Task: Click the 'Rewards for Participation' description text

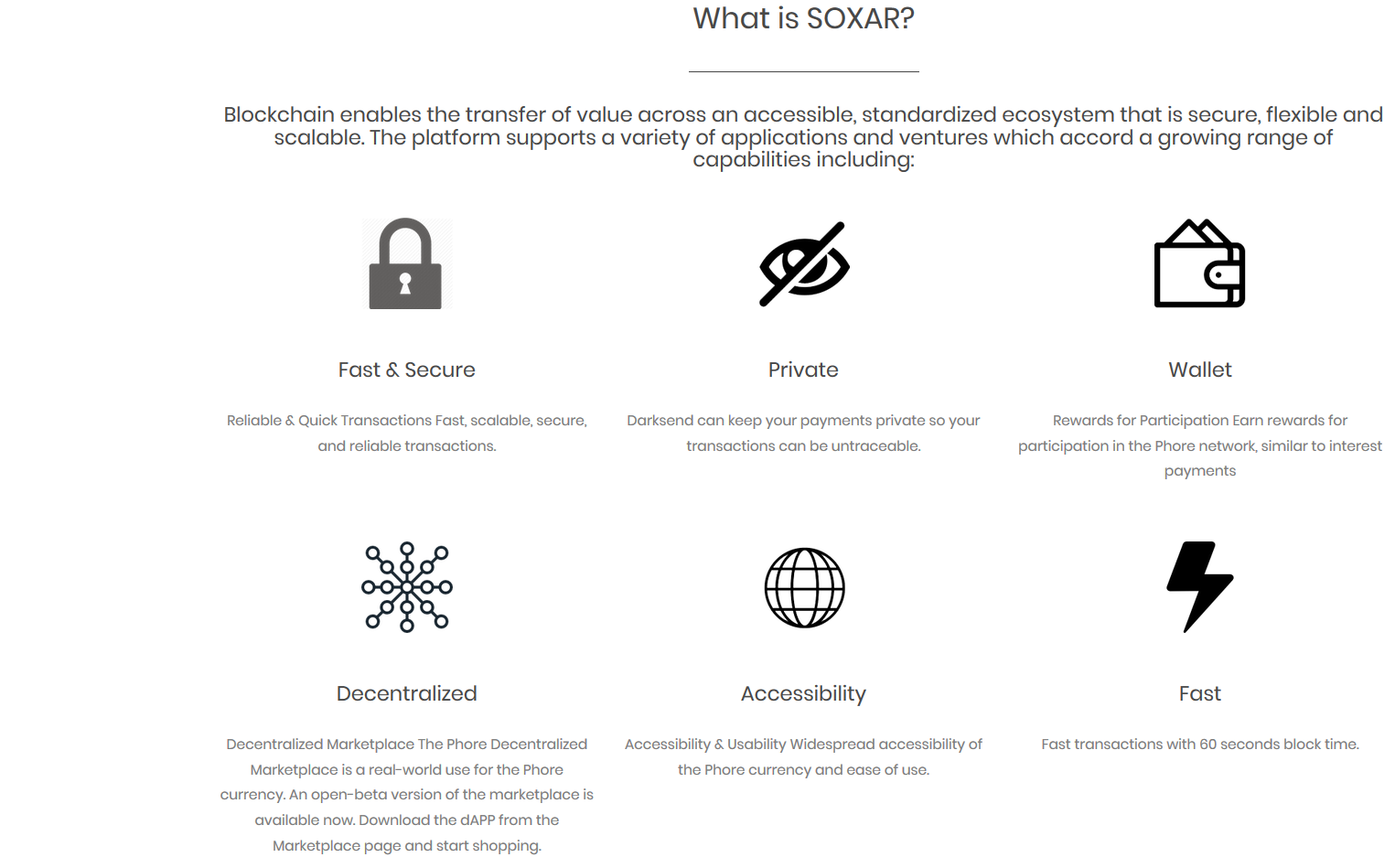Action: pos(1200,445)
